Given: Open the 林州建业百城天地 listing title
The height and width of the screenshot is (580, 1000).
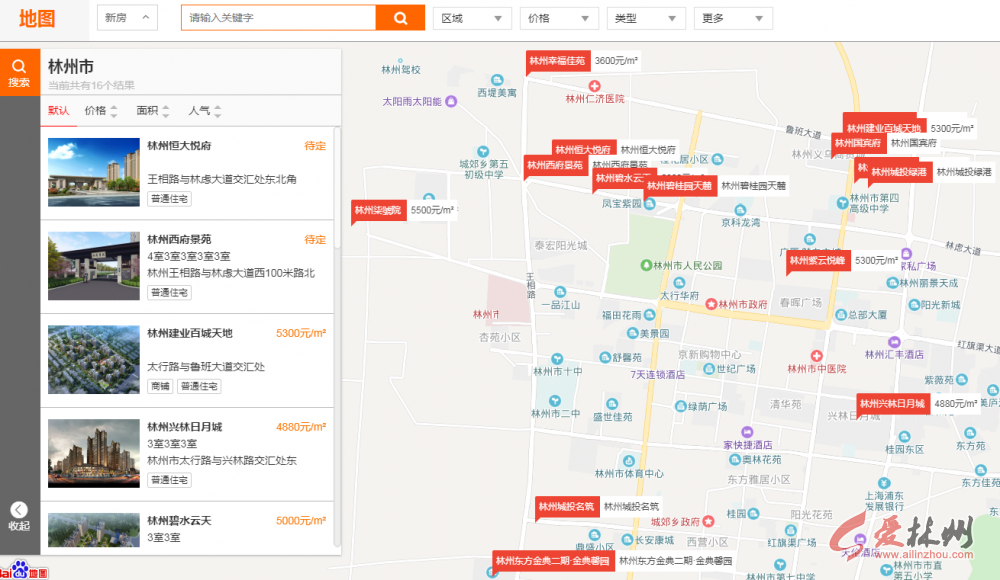Looking at the screenshot, I should tap(190, 333).
